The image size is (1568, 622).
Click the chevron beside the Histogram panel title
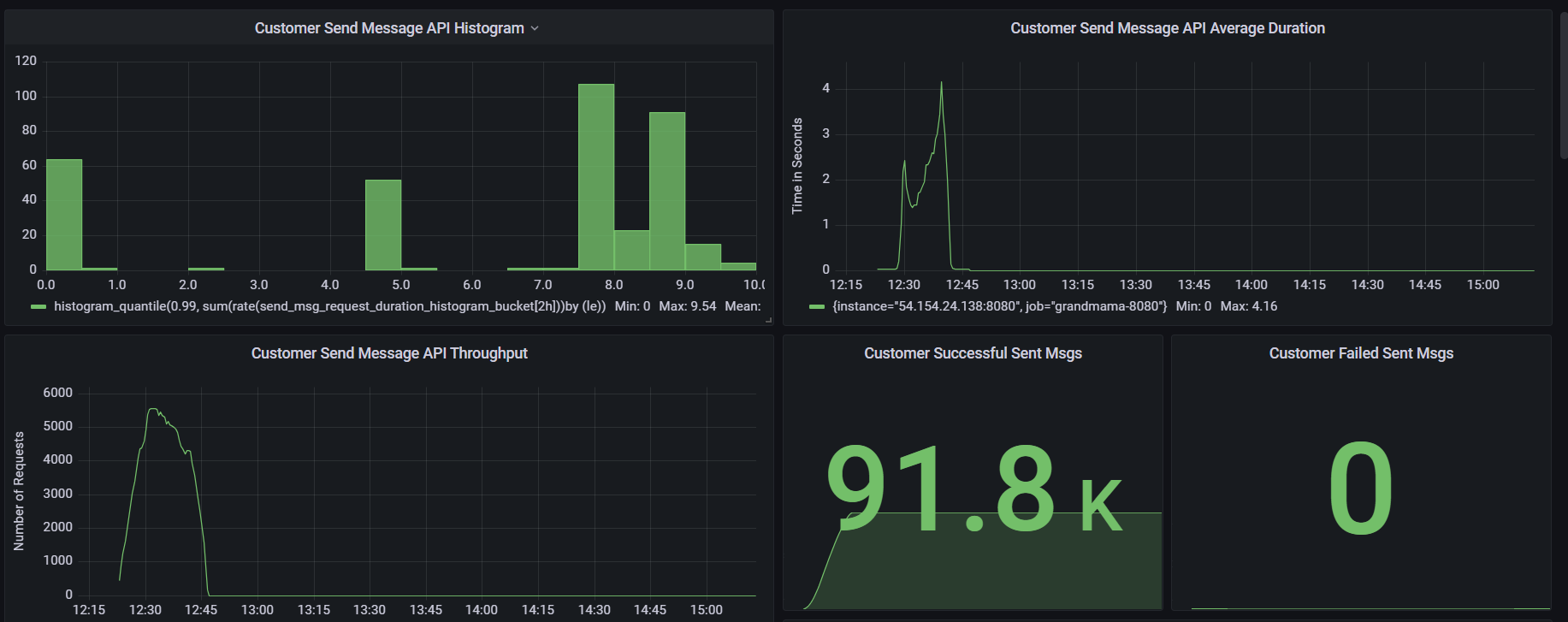click(535, 28)
